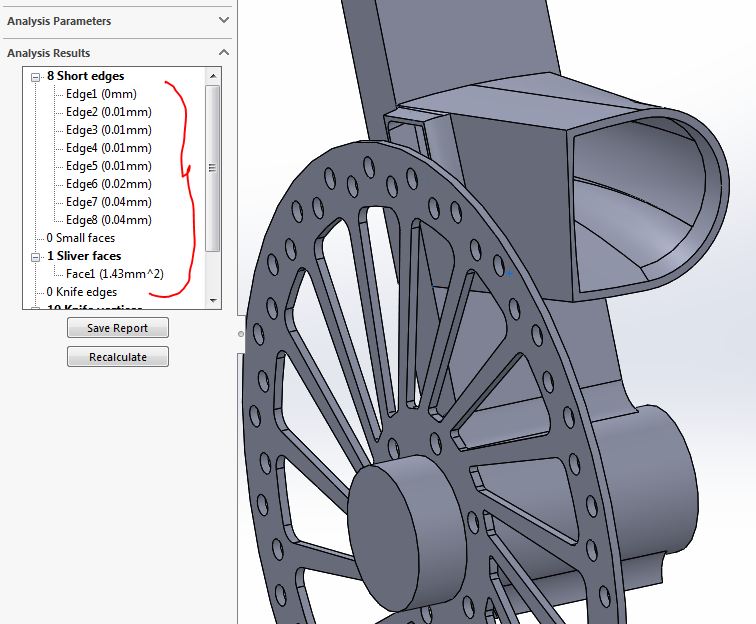Select Edge1 (0mm) in results
Image resolution: width=756 pixels, height=624 pixels.
pos(101,94)
